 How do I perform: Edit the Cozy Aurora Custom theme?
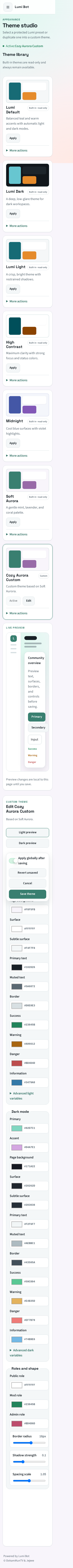(28, 601)
